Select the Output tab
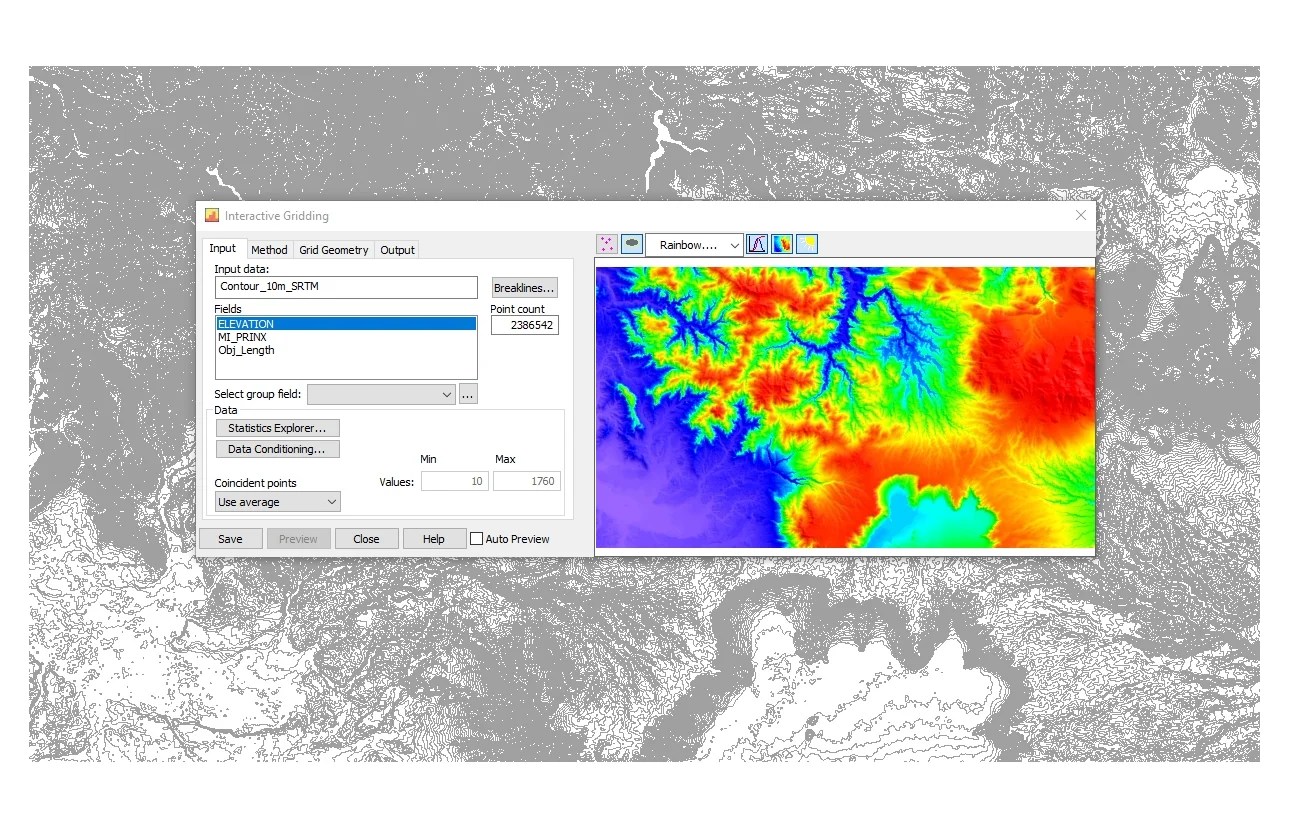The height and width of the screenshot is (825, 1310). click(397, 249)
